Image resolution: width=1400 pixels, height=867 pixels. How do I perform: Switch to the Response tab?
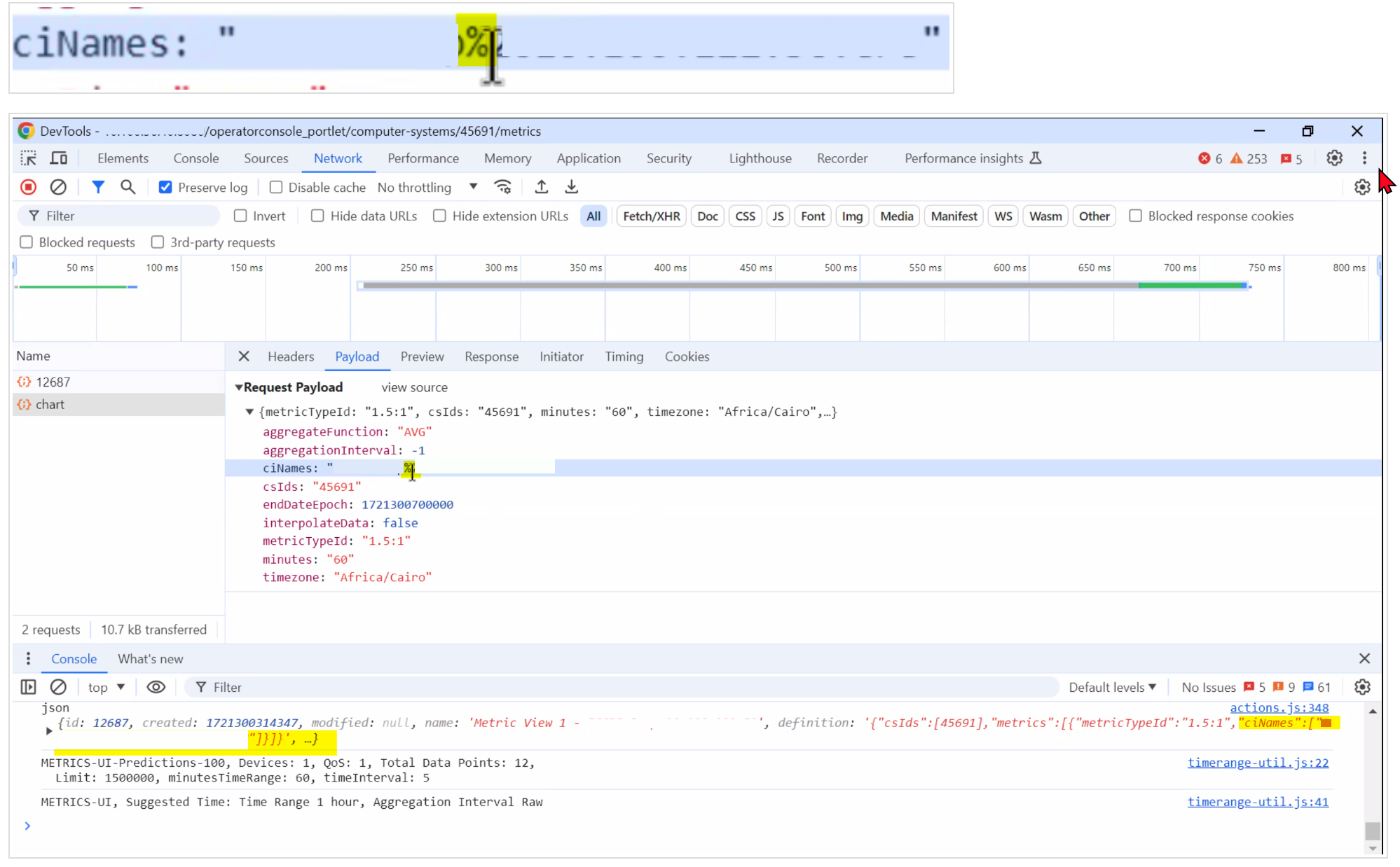click(491, 356)
